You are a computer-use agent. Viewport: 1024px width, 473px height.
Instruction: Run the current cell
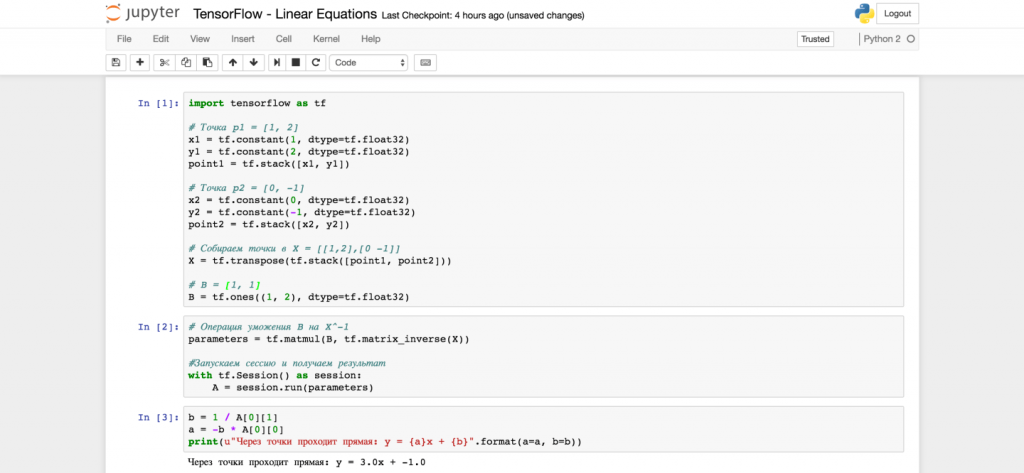pyautogui.click(x=277, y=62)
